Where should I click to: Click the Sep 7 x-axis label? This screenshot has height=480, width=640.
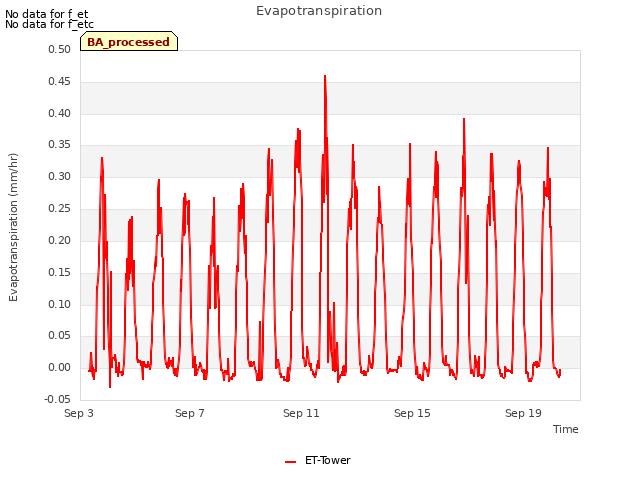190,413
